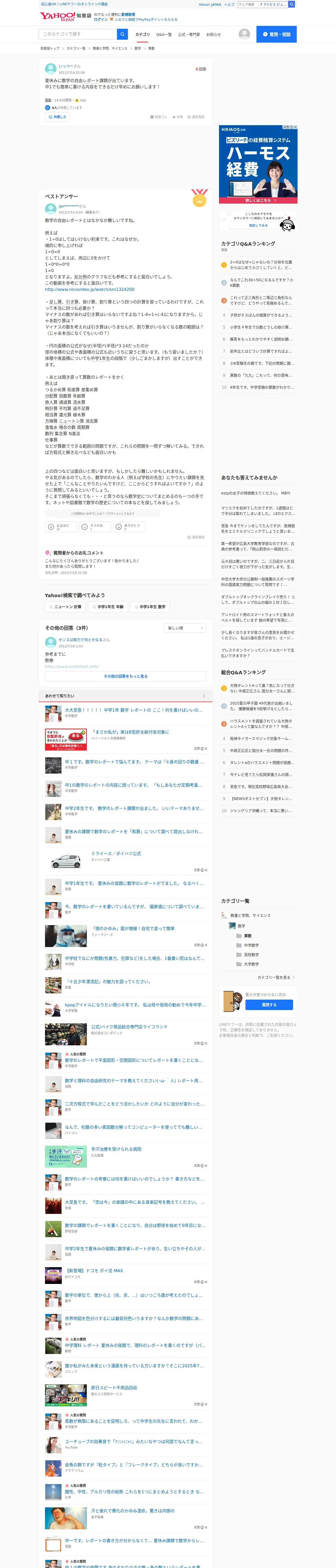Click the いっつー asker avatar icon
This screenshot has width=336, height=1568.
tap(51, 69)
